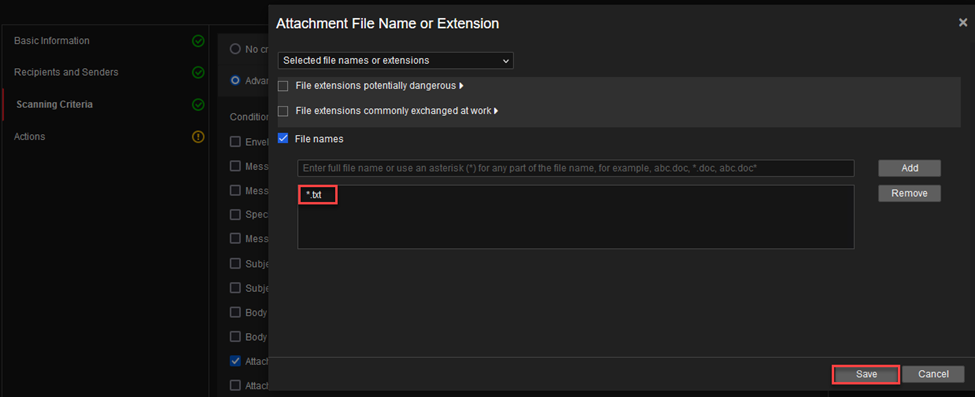Uncheck the File names checkbox
Image resolution: width=975 pixels, height=397 pixels.
coord(283,139)
